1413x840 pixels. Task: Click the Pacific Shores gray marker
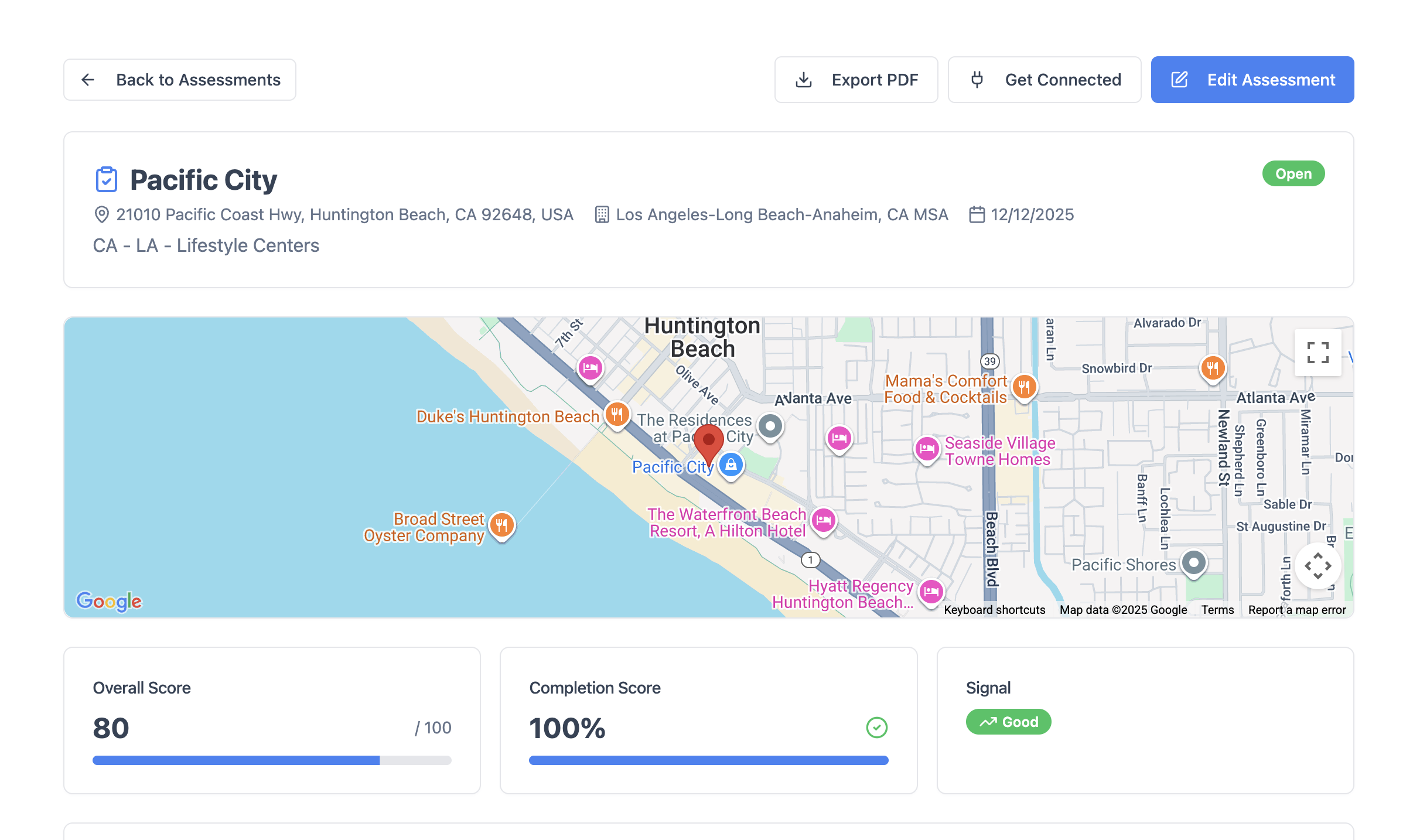pos(1193,563)
